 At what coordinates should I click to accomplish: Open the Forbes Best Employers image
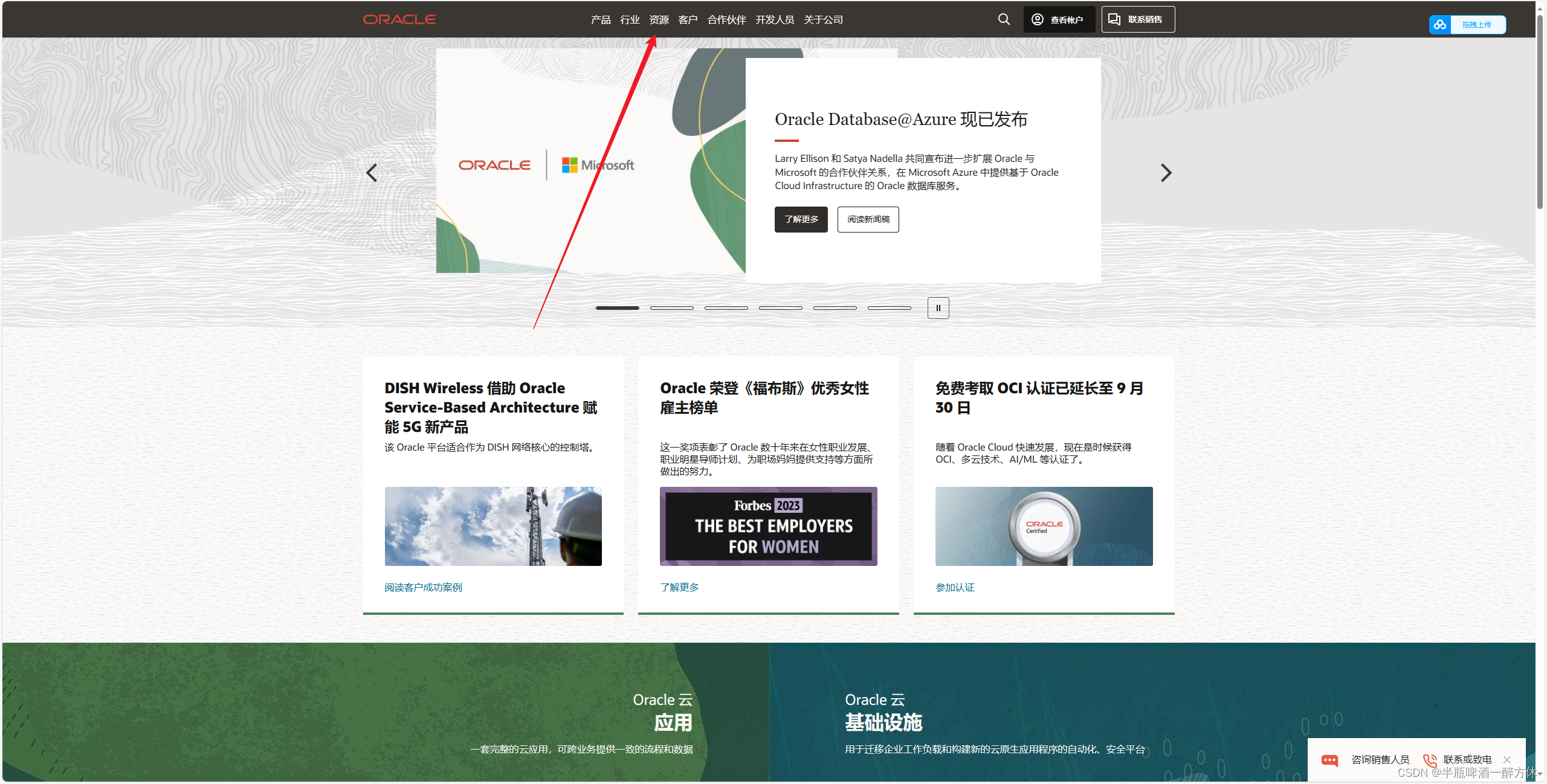click(768, 526)
